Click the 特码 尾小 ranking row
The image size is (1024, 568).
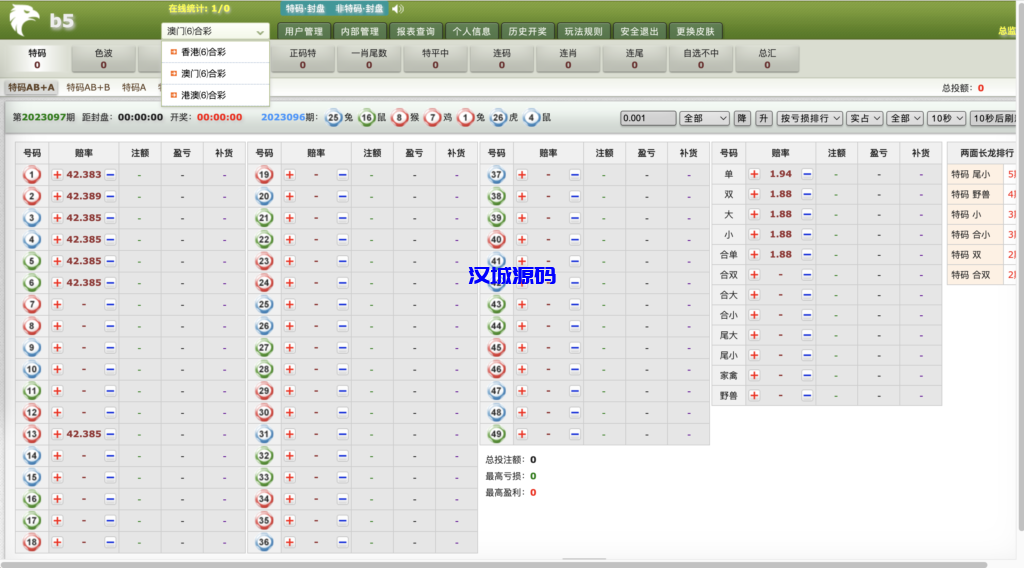pos(982,174)
